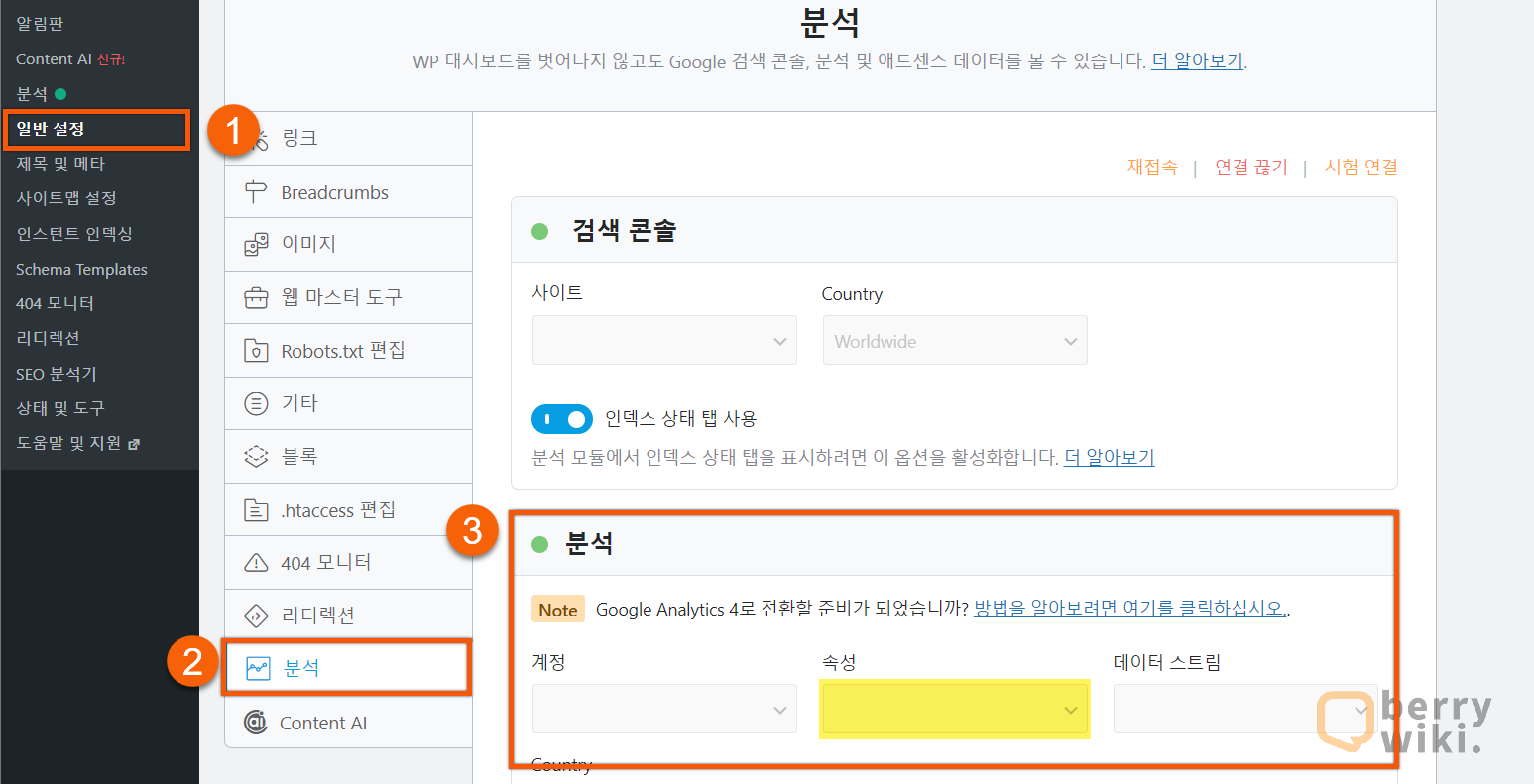Toggle 인덱스 상태 탭 사용 switch

coord(562,419)
